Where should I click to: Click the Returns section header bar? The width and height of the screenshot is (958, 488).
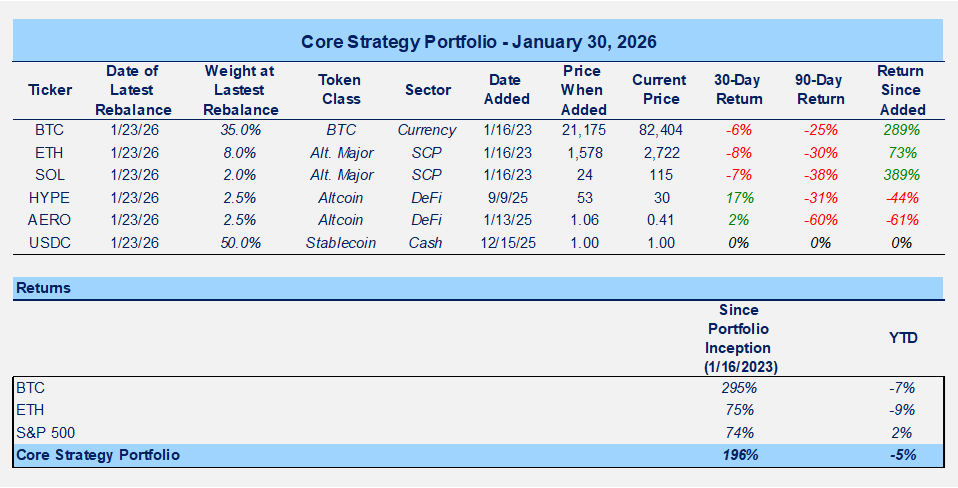479,288
